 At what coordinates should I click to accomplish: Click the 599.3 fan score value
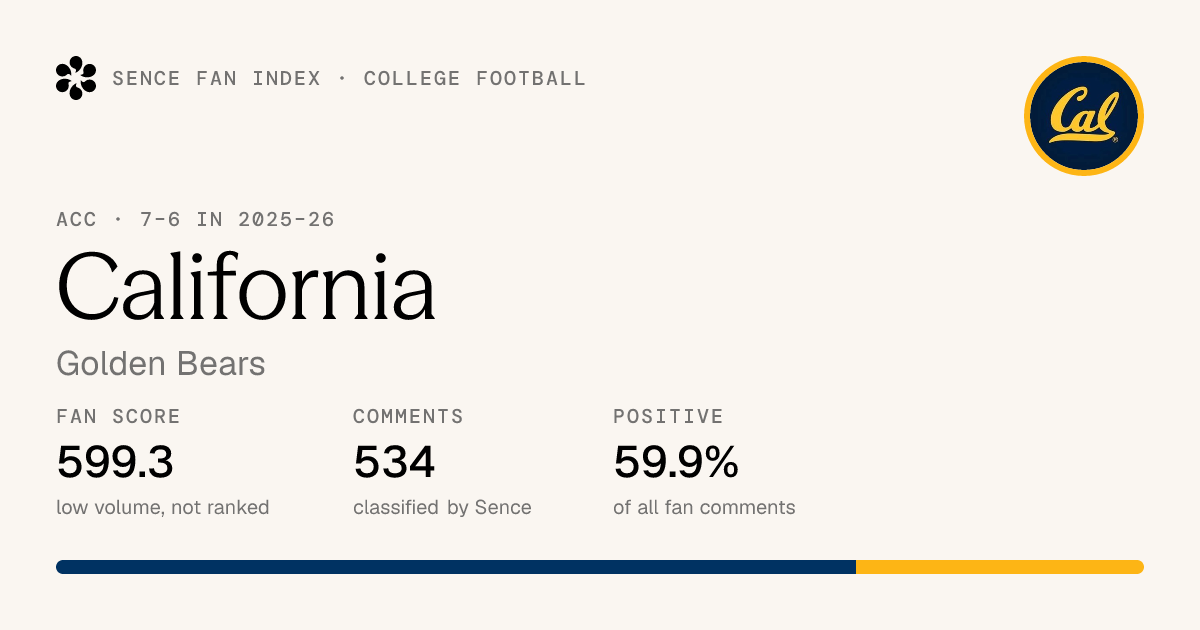tap(115, 462)
